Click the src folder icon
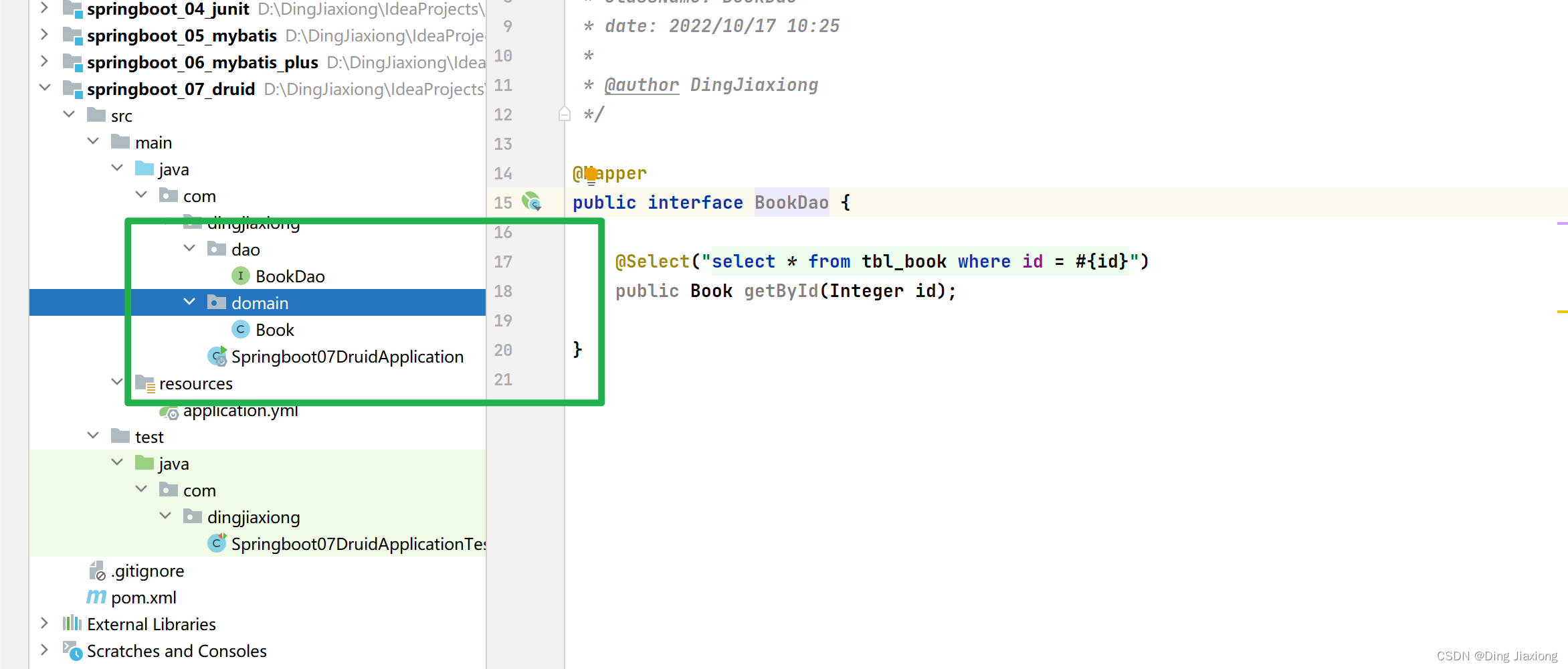Screen dimensions: 1568x669 coord(96,115)
